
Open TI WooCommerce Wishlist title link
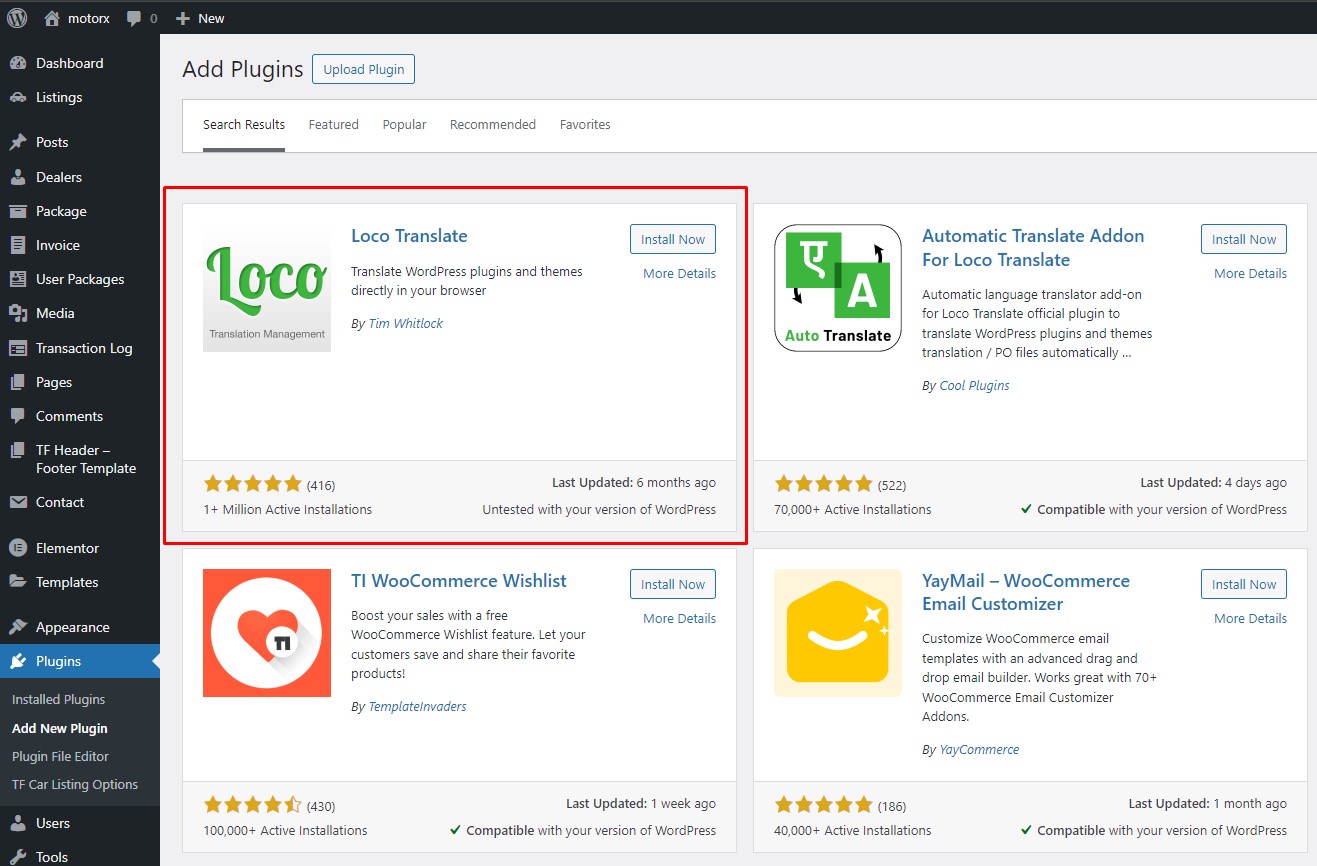coord(459,581)
